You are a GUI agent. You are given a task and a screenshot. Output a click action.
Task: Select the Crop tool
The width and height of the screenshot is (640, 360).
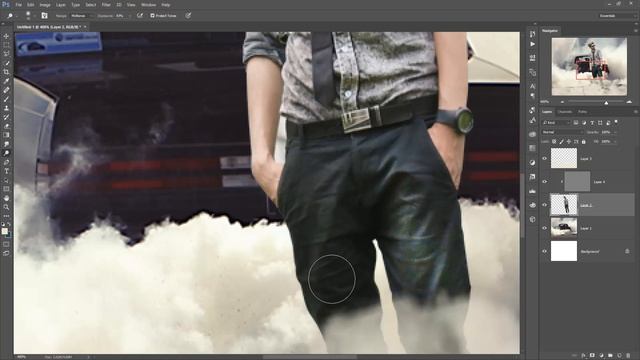click(6, 72)
